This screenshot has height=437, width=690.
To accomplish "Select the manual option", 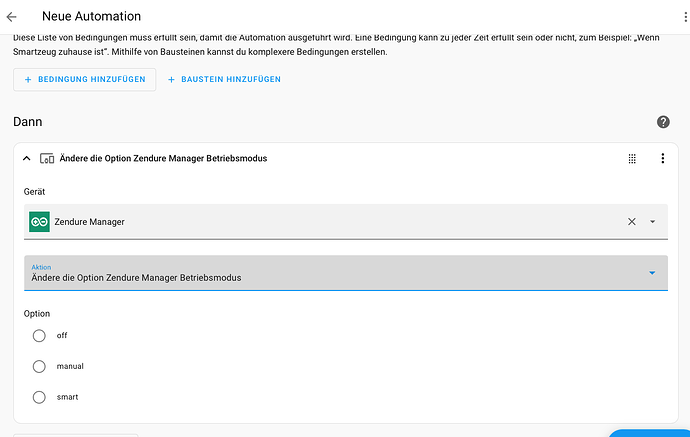I will coord(39,367).
